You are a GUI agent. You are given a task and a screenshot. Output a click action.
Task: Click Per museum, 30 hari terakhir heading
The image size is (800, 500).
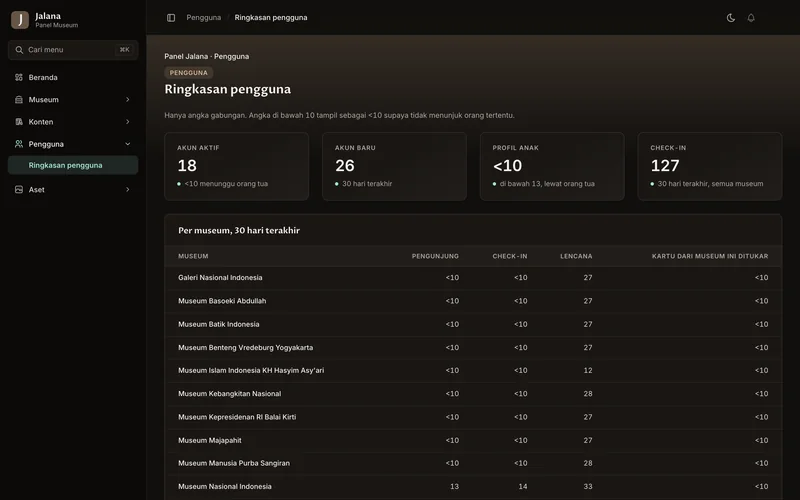[239, 231]
